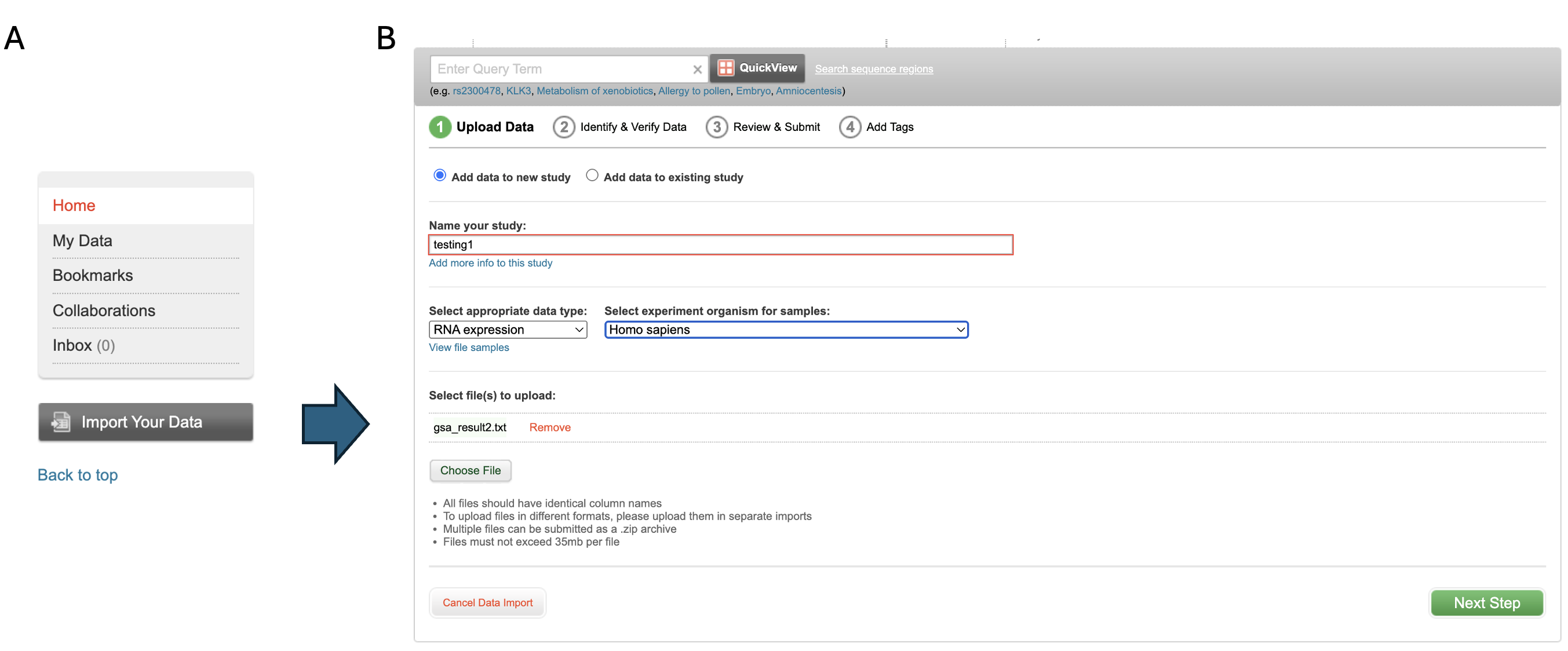
Task: Go to Bookmarks in sidebar
Action: click(93, 275)
